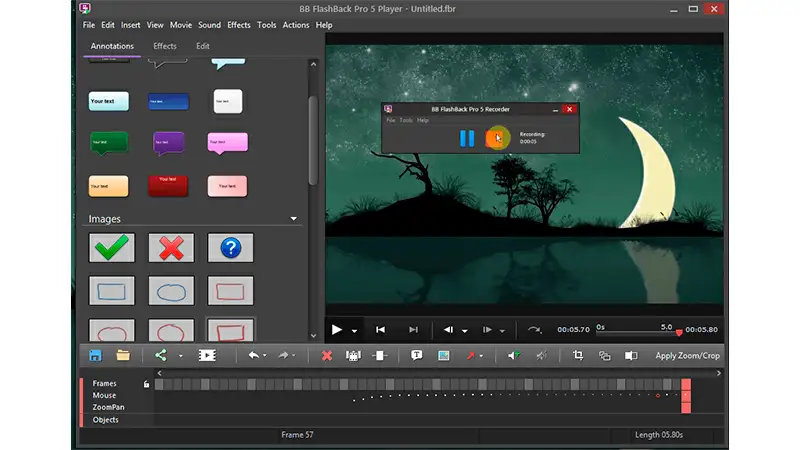Viewport: 800px width, 450px height.
Task: Toggle the mute sound speaker icon
Action: pos(541,355)
